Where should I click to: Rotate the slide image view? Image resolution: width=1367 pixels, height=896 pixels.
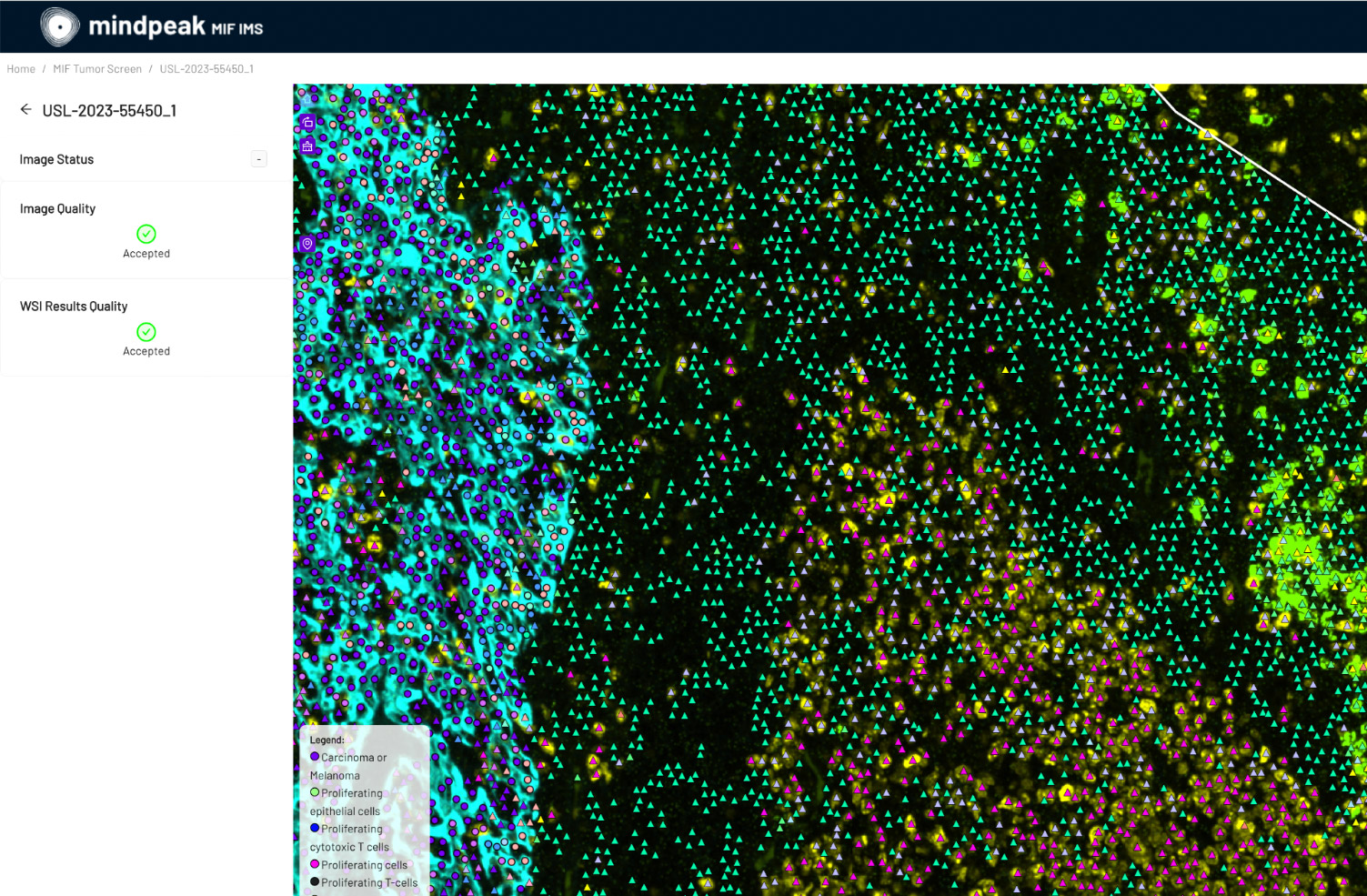[307, 122]
